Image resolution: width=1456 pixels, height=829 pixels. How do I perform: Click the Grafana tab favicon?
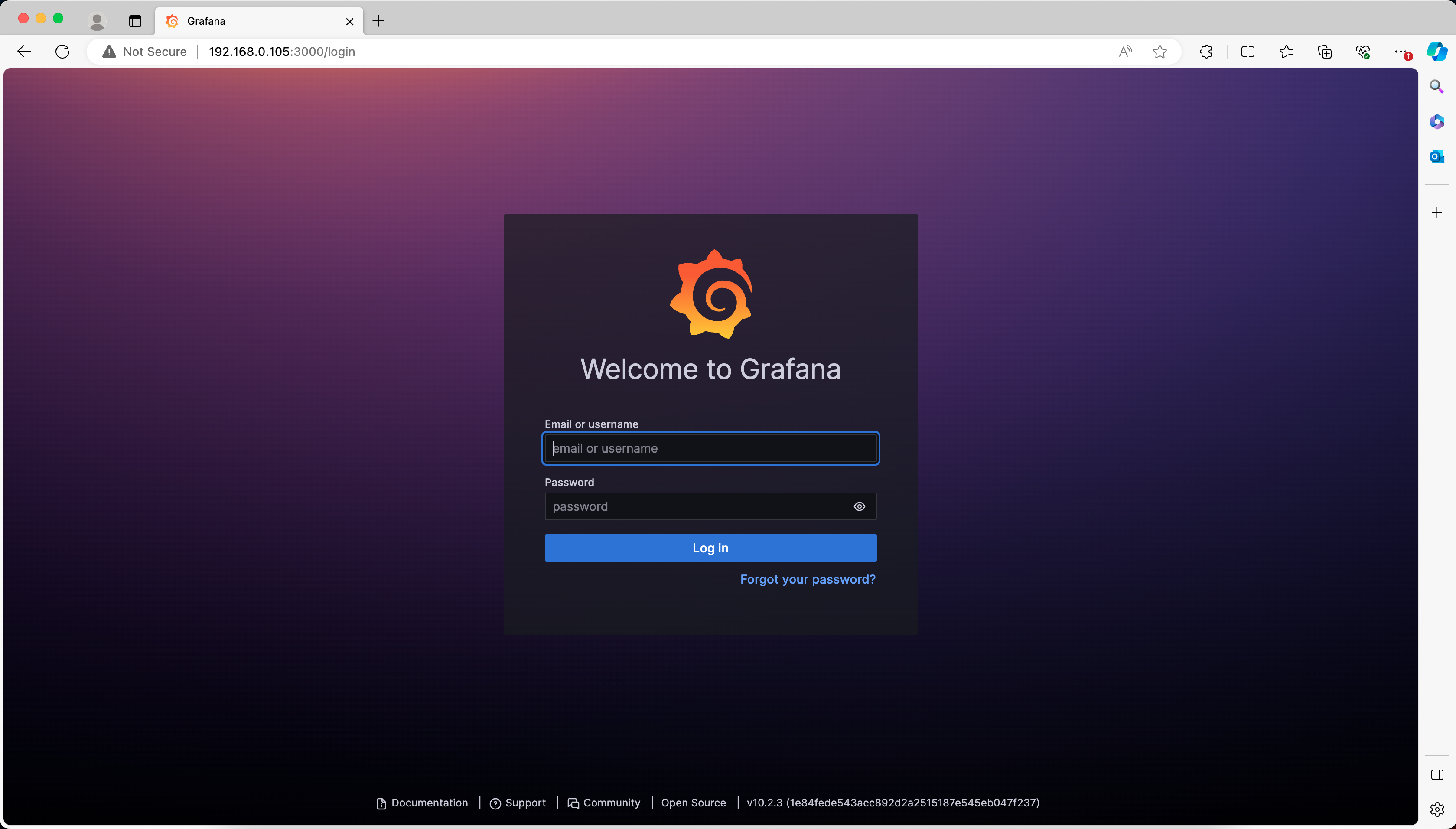(x=172, y=21)
